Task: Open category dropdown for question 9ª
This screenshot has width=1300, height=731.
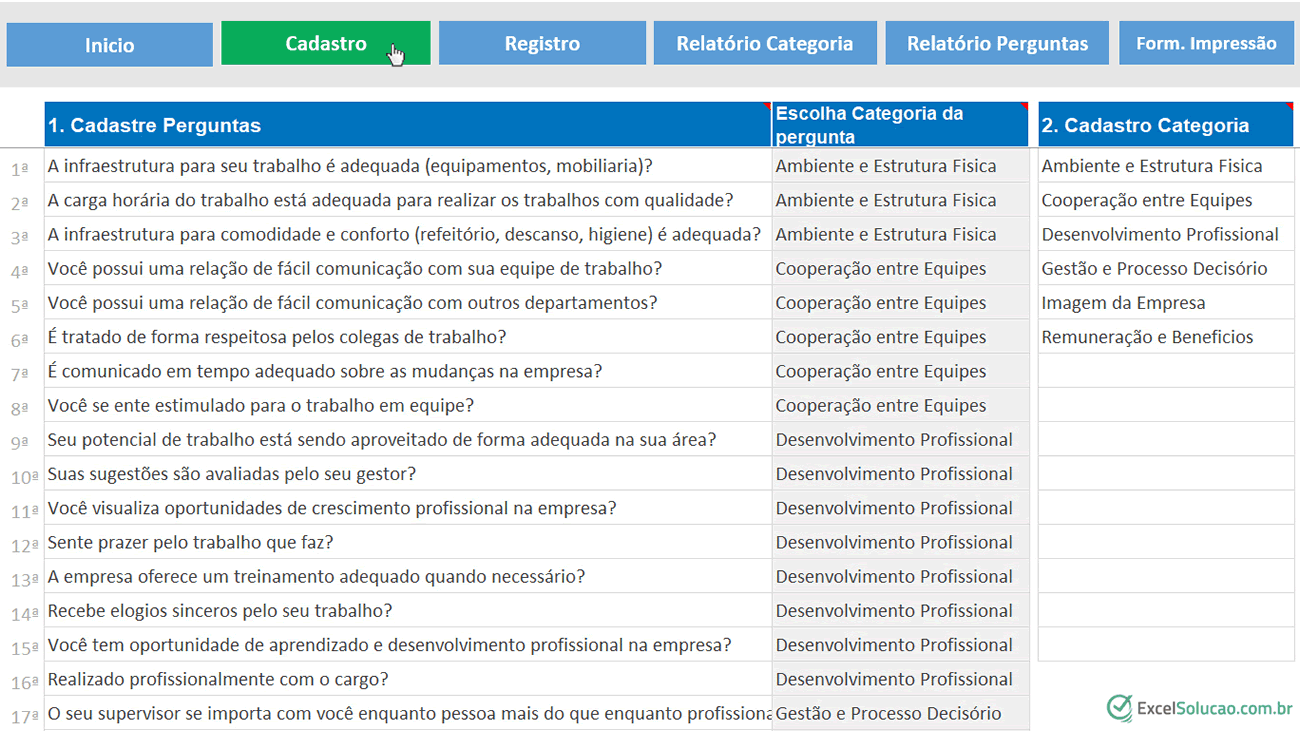Action: [900, 439]
